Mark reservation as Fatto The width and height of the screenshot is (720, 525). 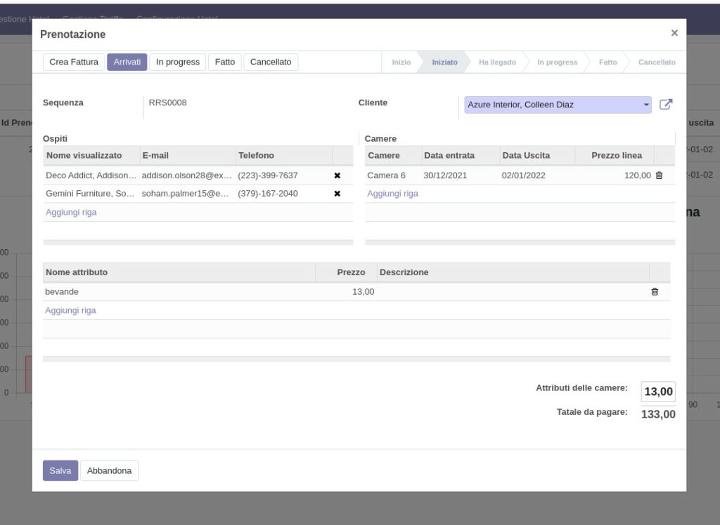[x=225, y=62]
